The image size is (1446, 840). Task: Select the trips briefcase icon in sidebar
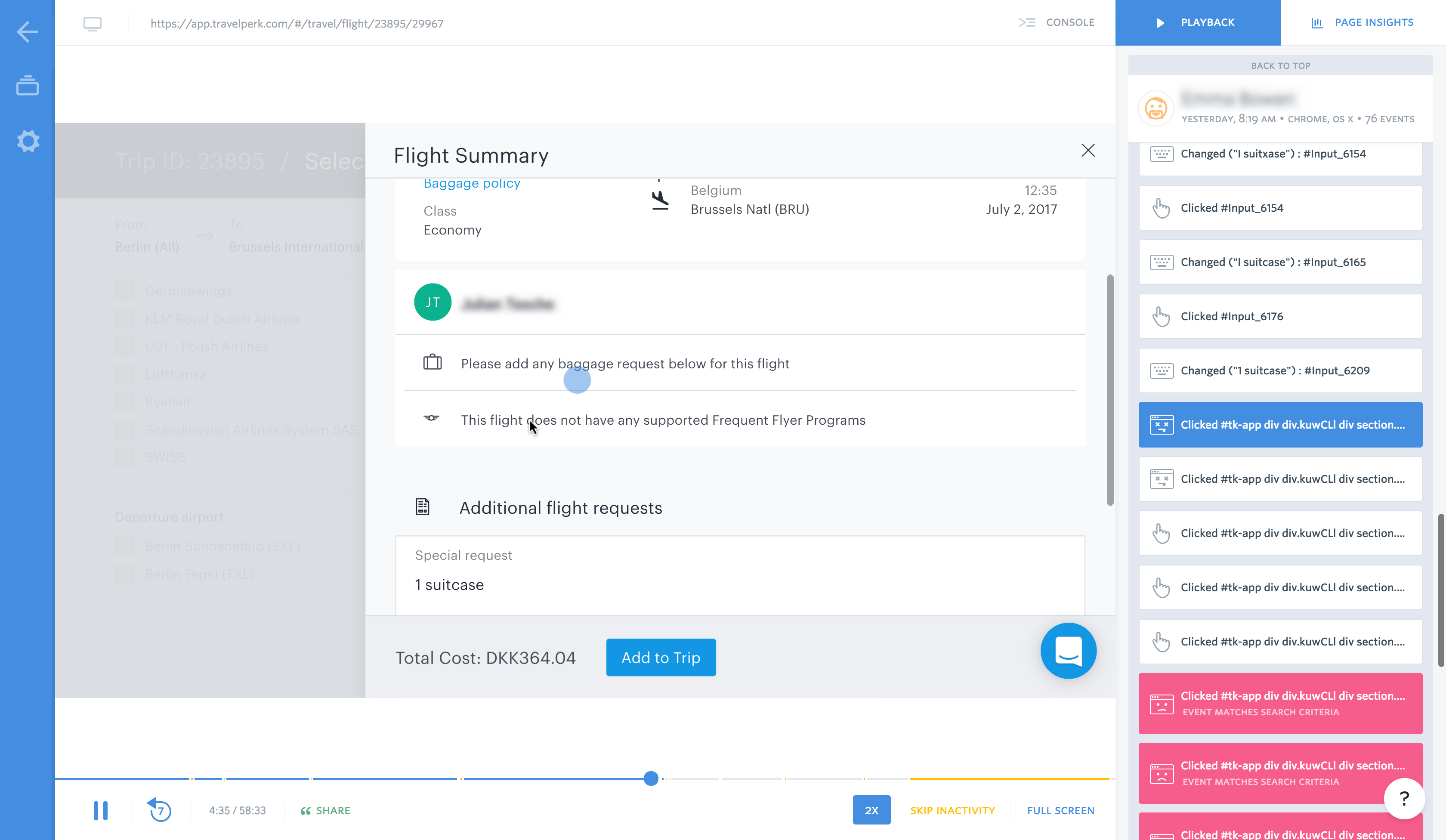[x=27, y=86]
